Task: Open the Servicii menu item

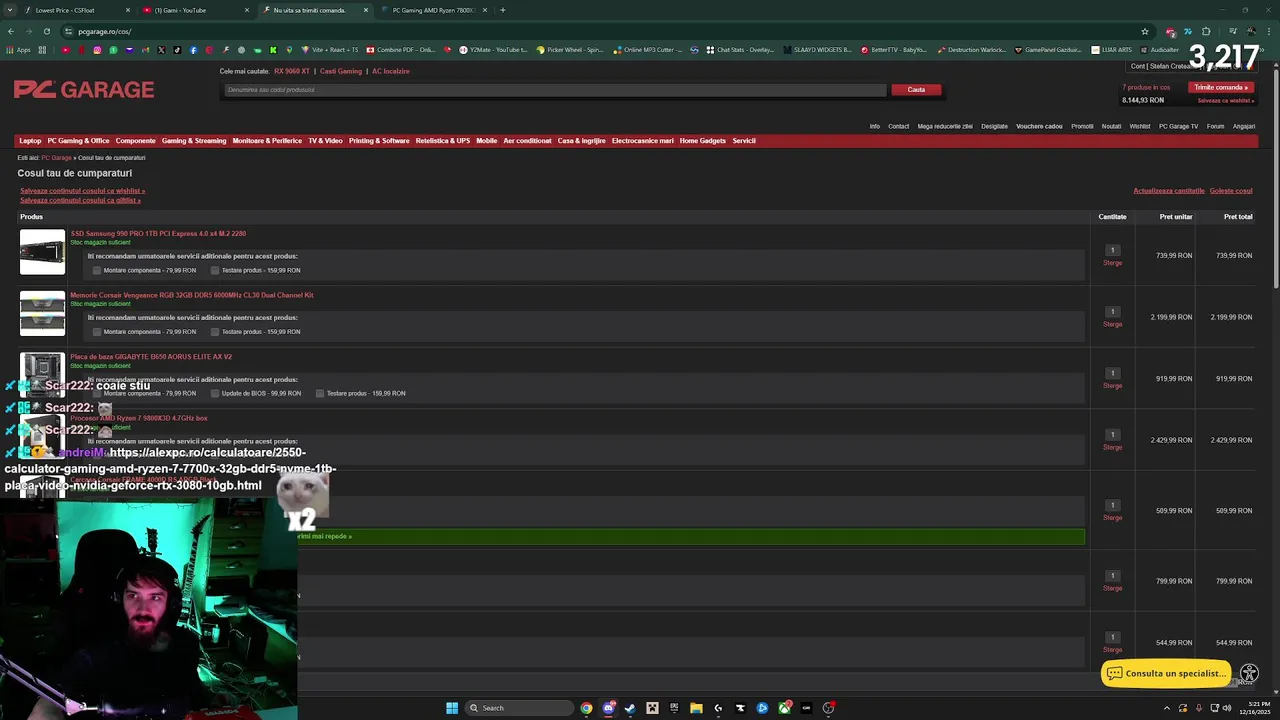Action: pyautogui.click(x=744, y=141)
